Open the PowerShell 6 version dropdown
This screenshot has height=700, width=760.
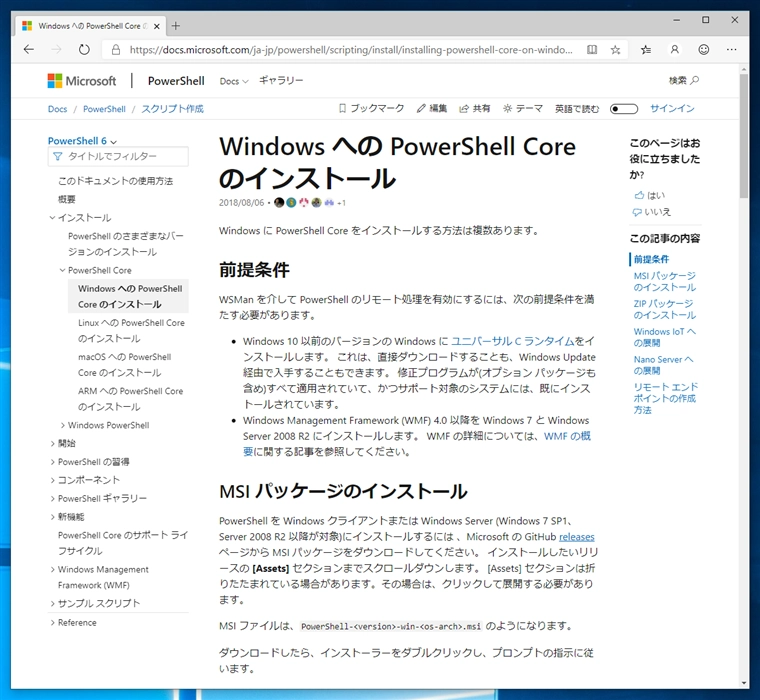tap(82, 141)
